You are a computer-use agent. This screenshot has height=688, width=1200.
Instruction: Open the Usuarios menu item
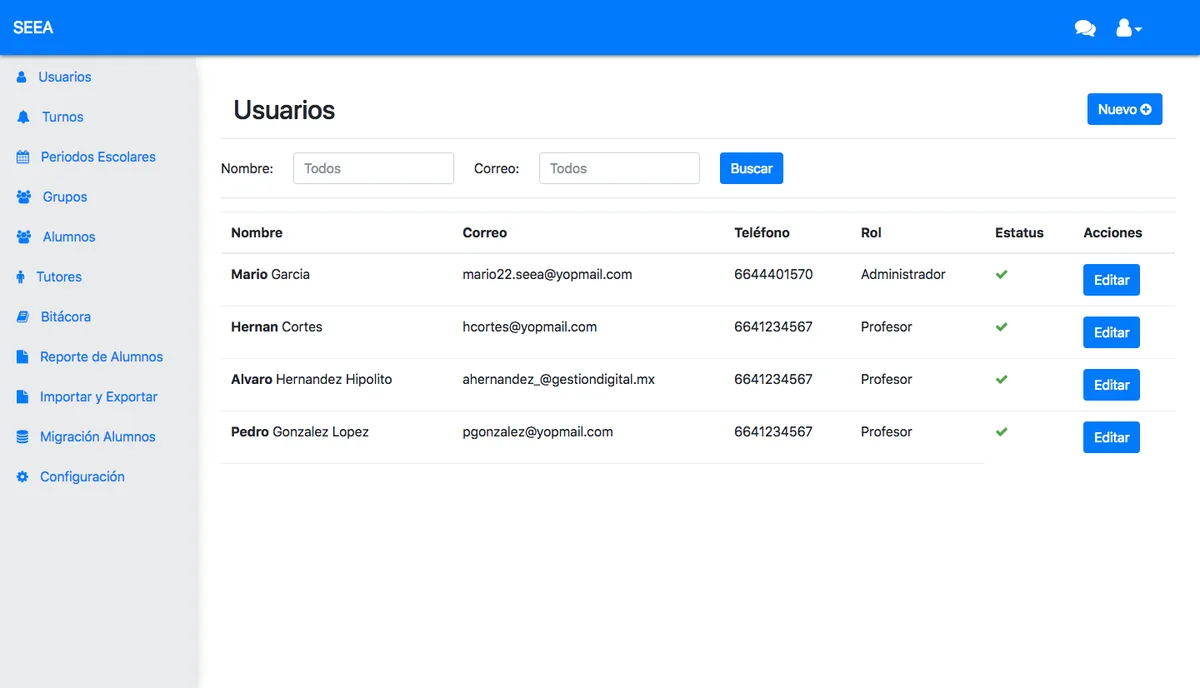point(65,77)
